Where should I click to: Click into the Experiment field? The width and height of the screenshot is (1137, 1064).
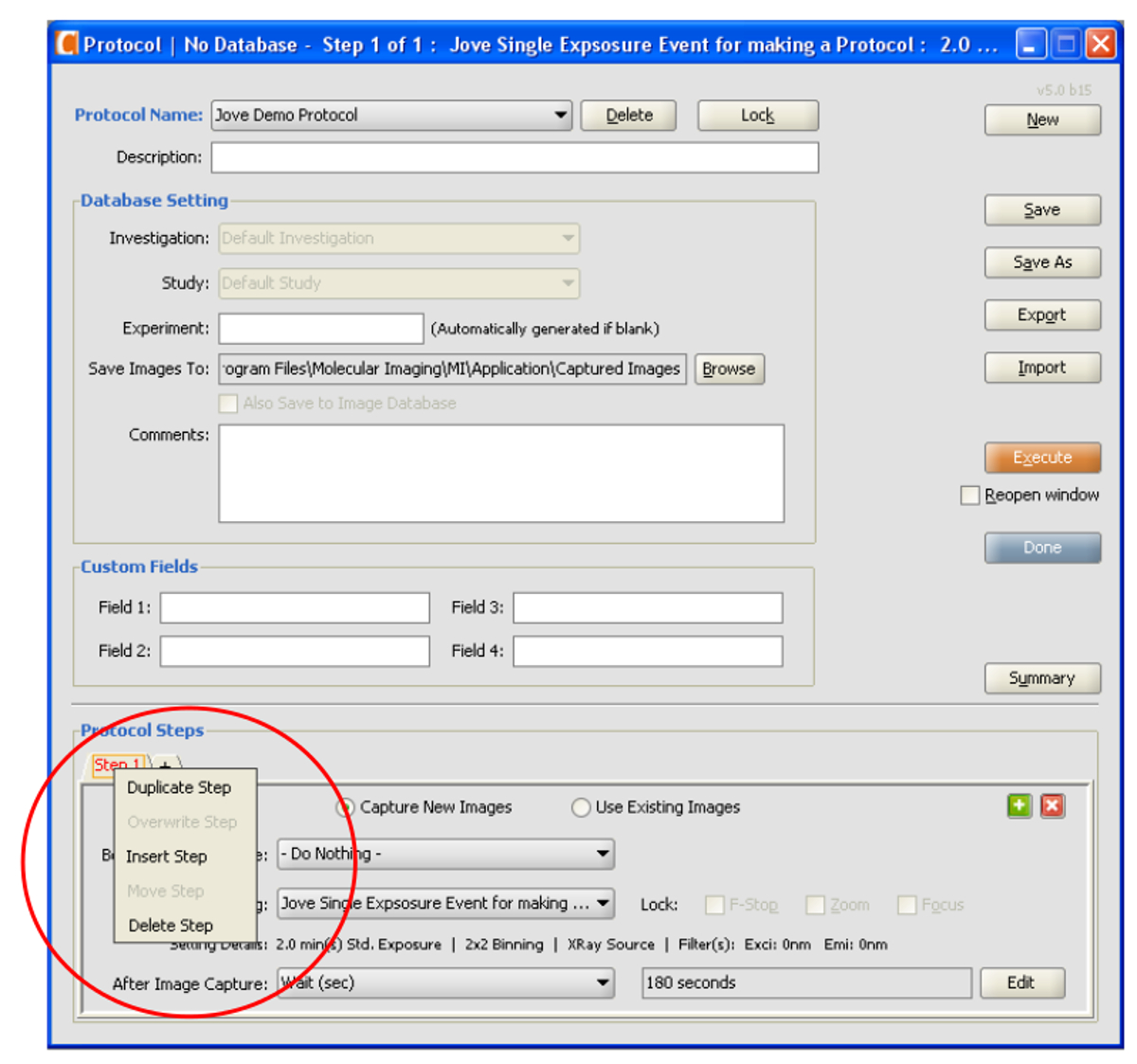click(x=321, y=329)
